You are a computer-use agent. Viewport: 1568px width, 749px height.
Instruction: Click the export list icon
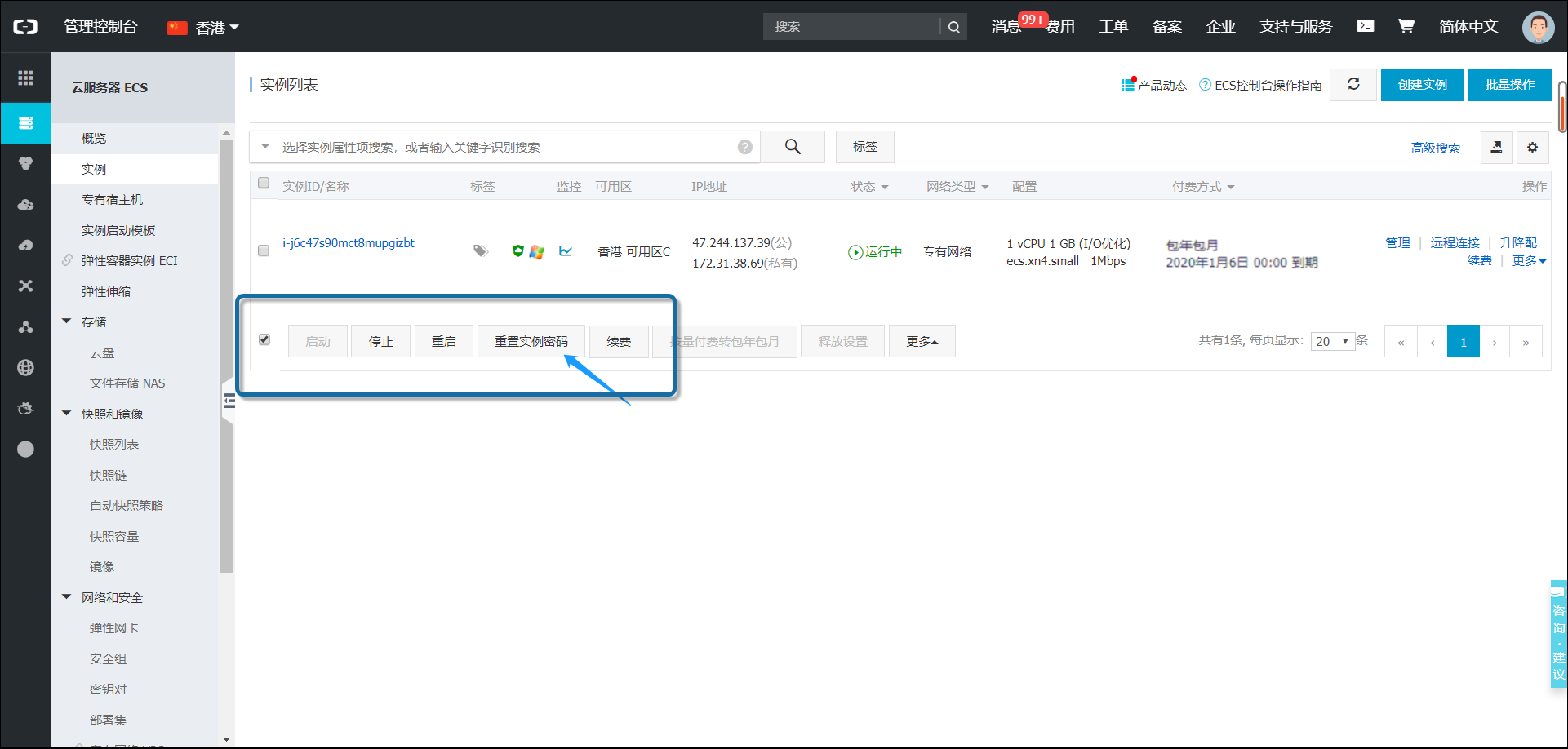(1496, 148)
